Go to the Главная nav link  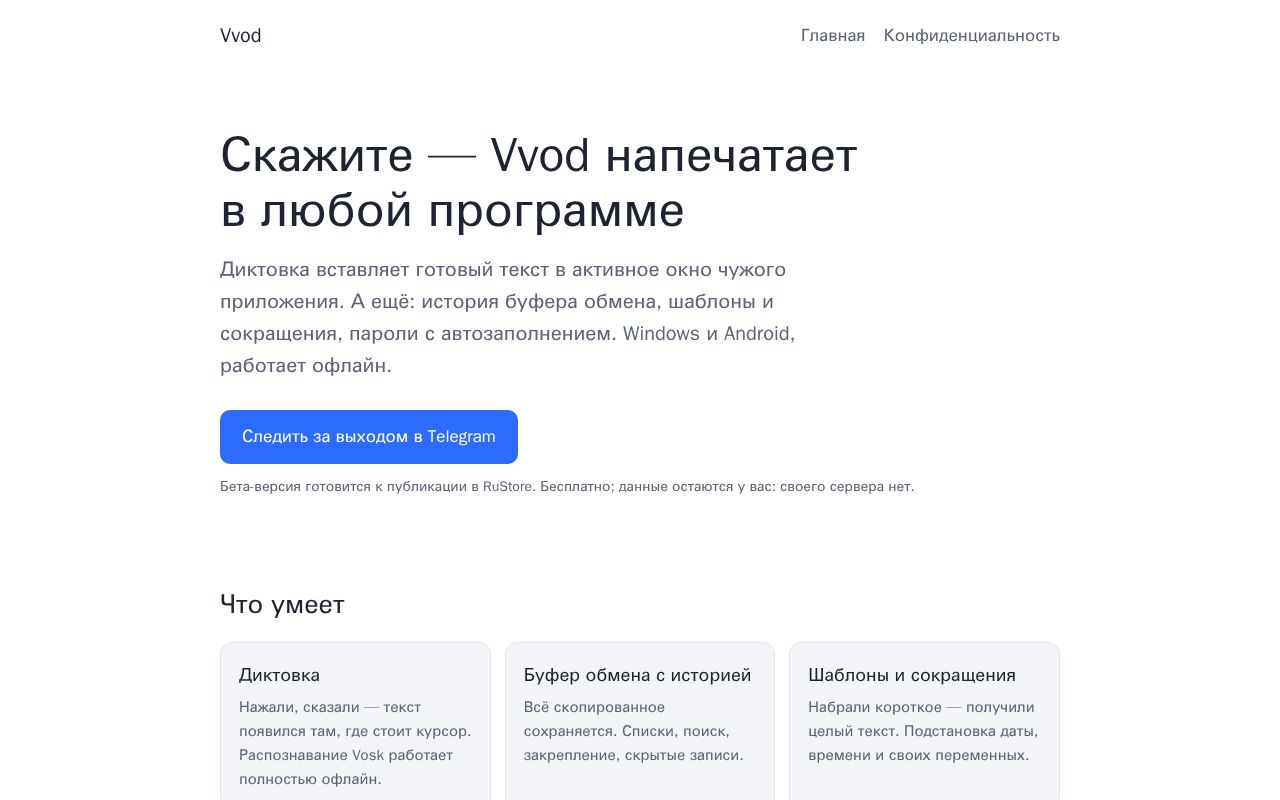833,36
